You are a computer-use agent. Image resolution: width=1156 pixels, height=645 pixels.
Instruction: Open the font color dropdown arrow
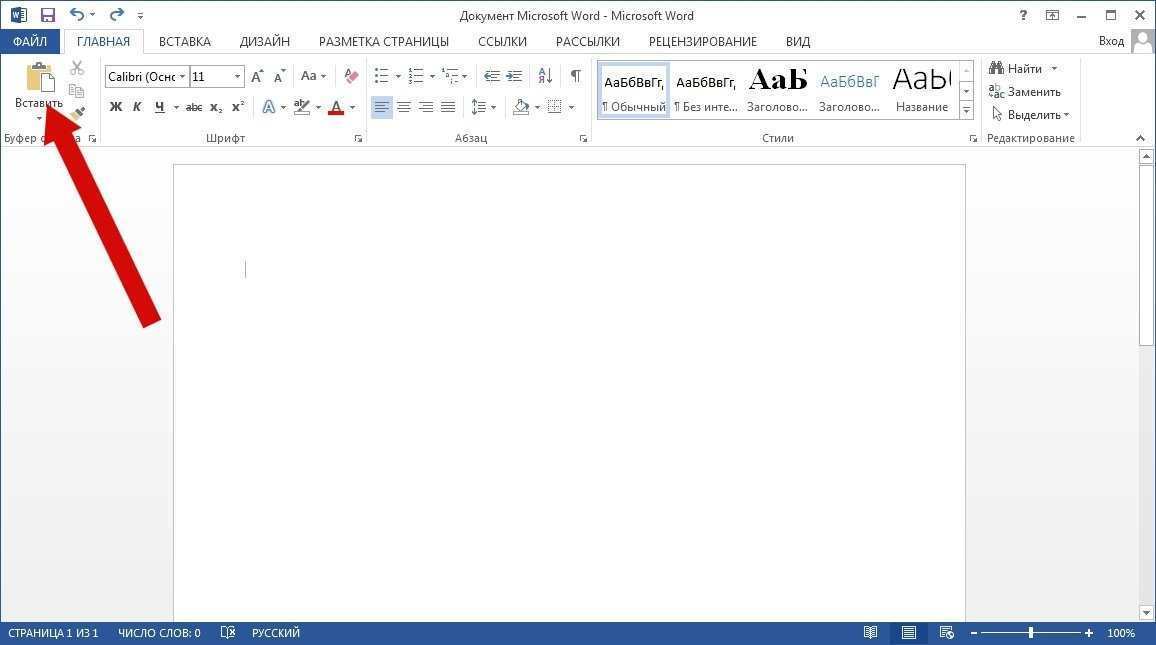[351, 107]
